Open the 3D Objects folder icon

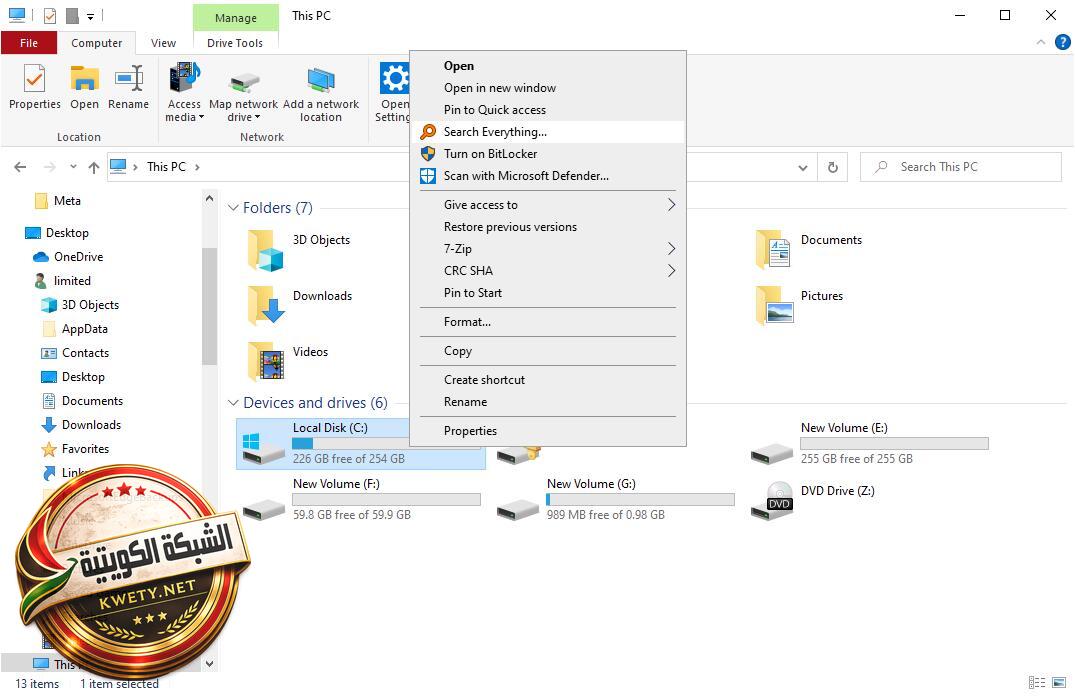click(266, 250)
